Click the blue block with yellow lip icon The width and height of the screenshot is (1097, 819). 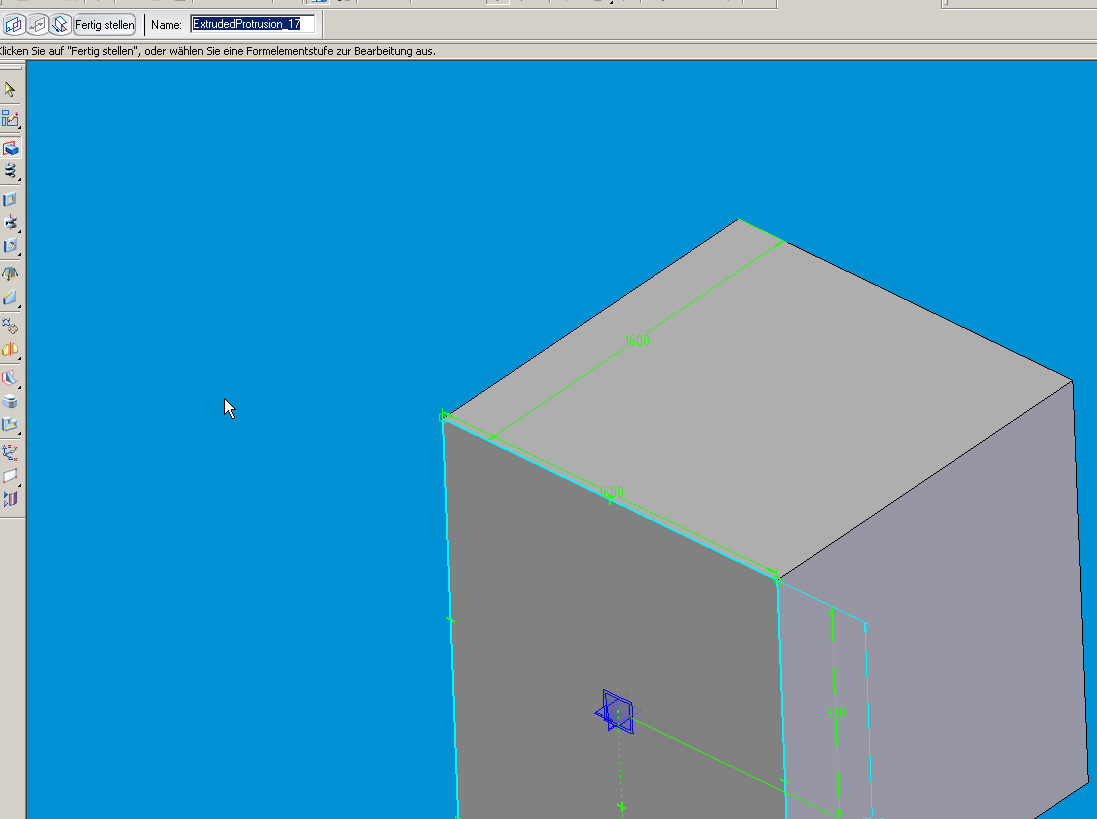(10, 425)
